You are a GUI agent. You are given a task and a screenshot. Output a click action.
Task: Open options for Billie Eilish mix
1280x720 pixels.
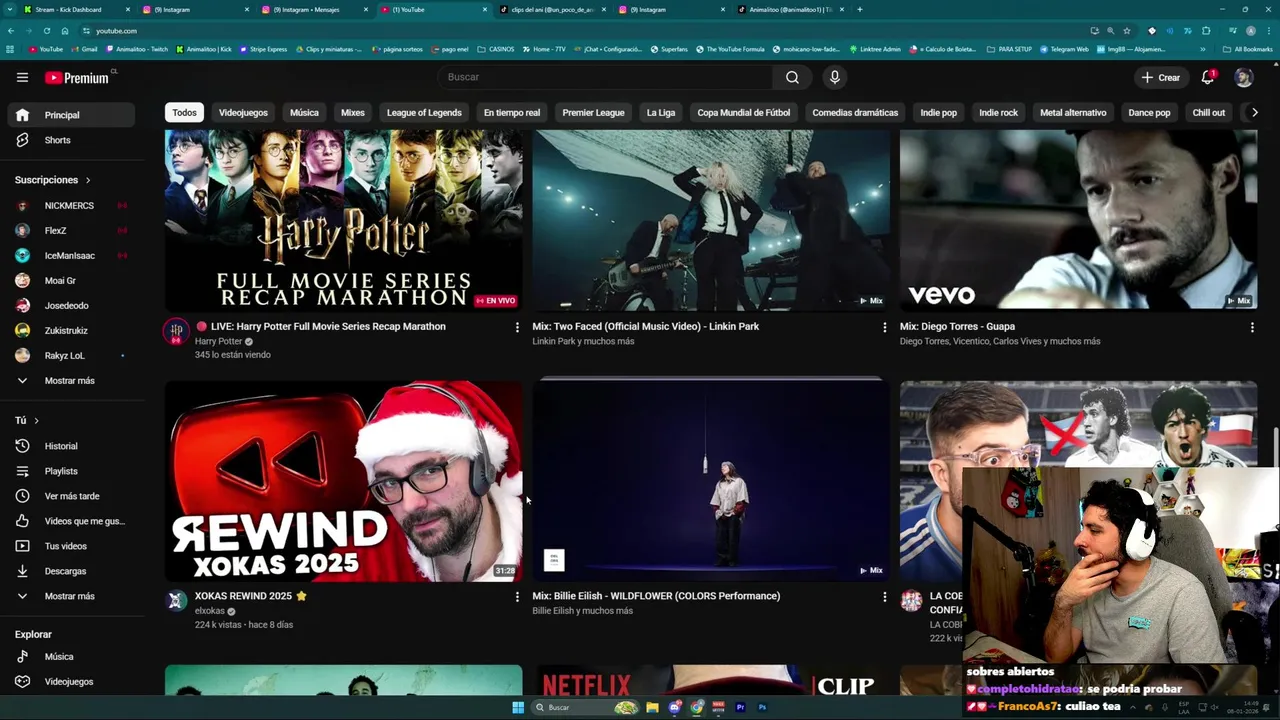coord(884,597)
